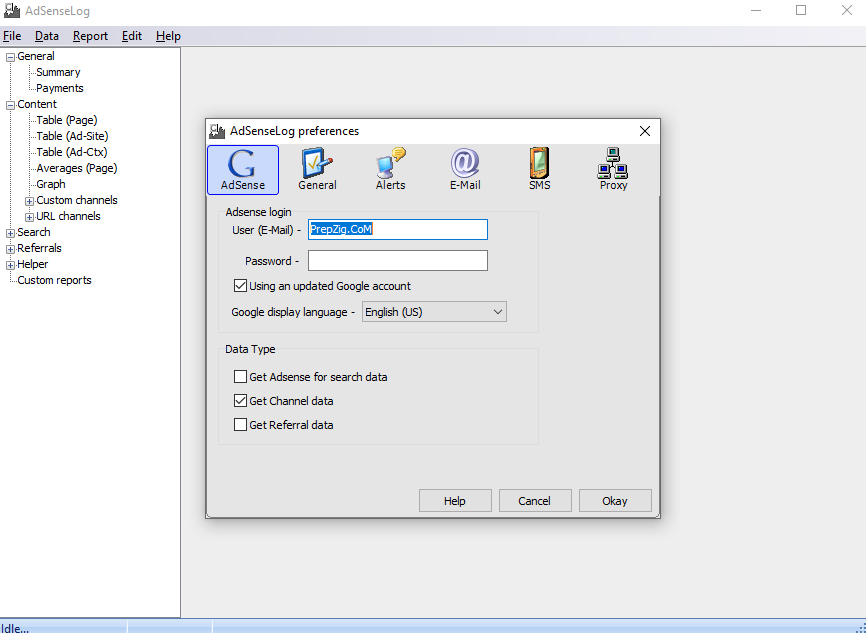Maximize the AdSenseLog window
Screen dimensions: 866x633
pyautogui.click(x=801, y=10)
